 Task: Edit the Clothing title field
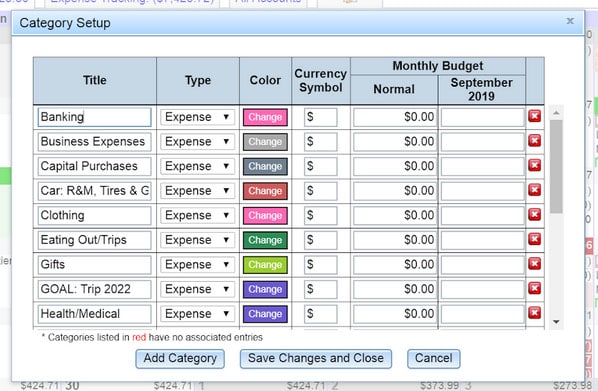pyautogui.click(x=95, y=216)
